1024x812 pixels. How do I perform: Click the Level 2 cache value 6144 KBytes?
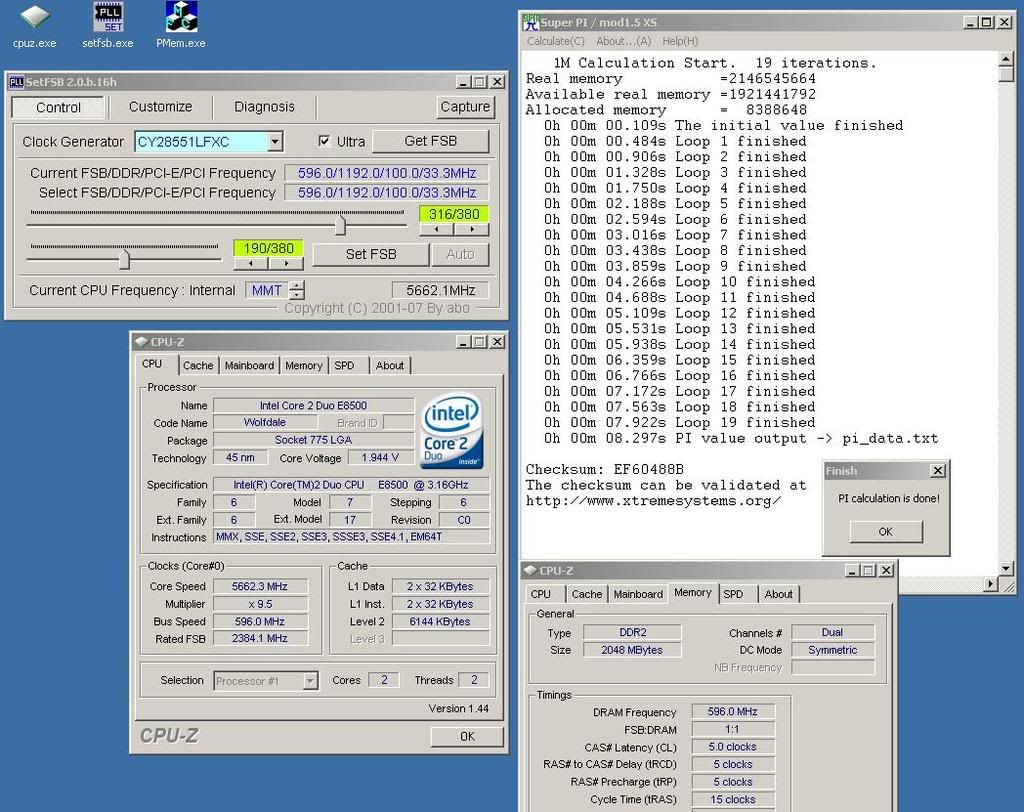coord(440,621)
